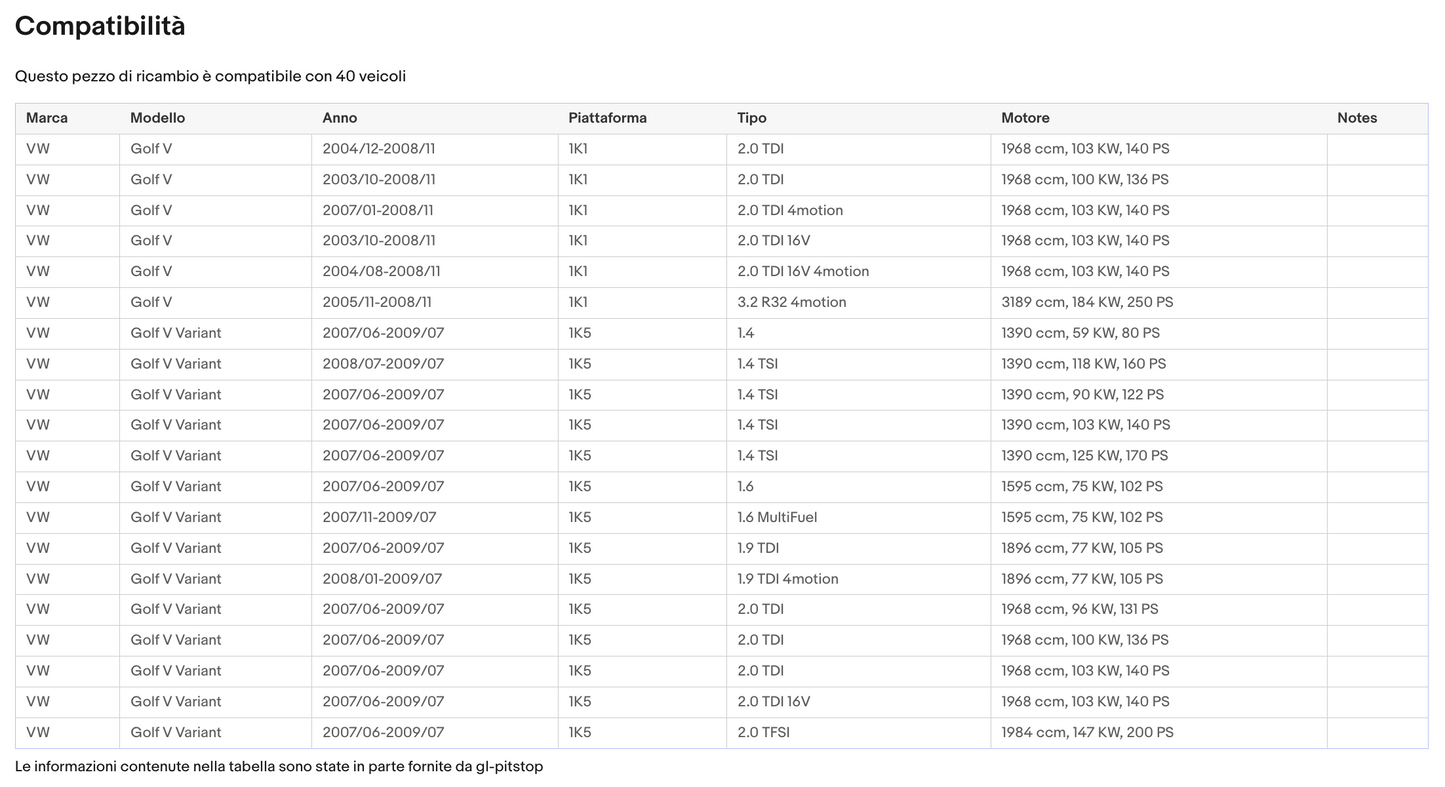This screenshot has width=1445, height=787.
Task: Select the 1.9 TDI 4motion cell
Action: click(x=788, y=579)
